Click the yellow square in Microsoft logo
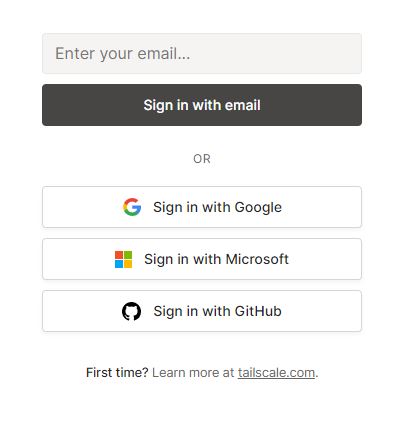 pos(128,264)
